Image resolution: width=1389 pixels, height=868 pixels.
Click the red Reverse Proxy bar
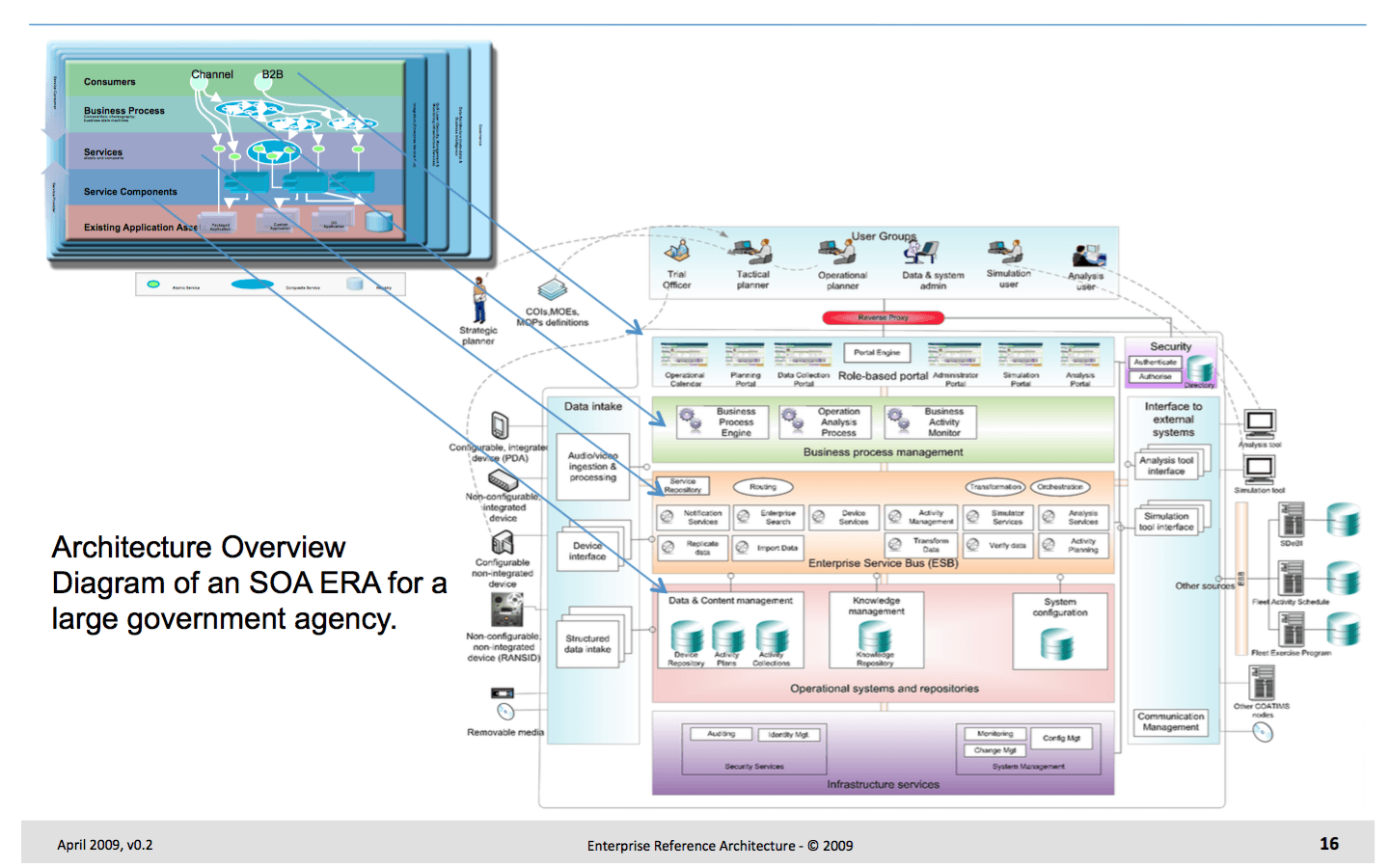click(x=883, y=317)
